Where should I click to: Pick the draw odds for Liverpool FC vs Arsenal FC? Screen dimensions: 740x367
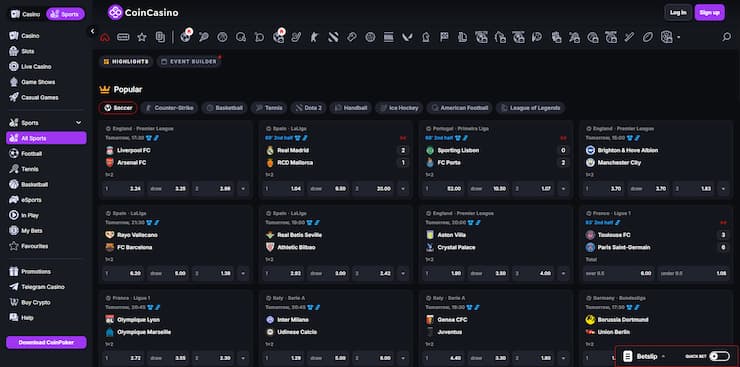pos(168,189)
